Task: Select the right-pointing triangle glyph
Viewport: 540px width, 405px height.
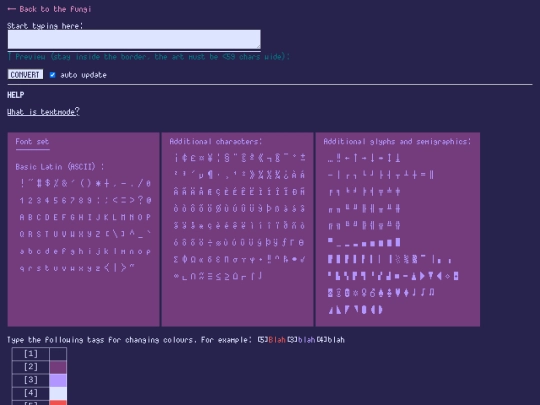Action: (422, 276)
